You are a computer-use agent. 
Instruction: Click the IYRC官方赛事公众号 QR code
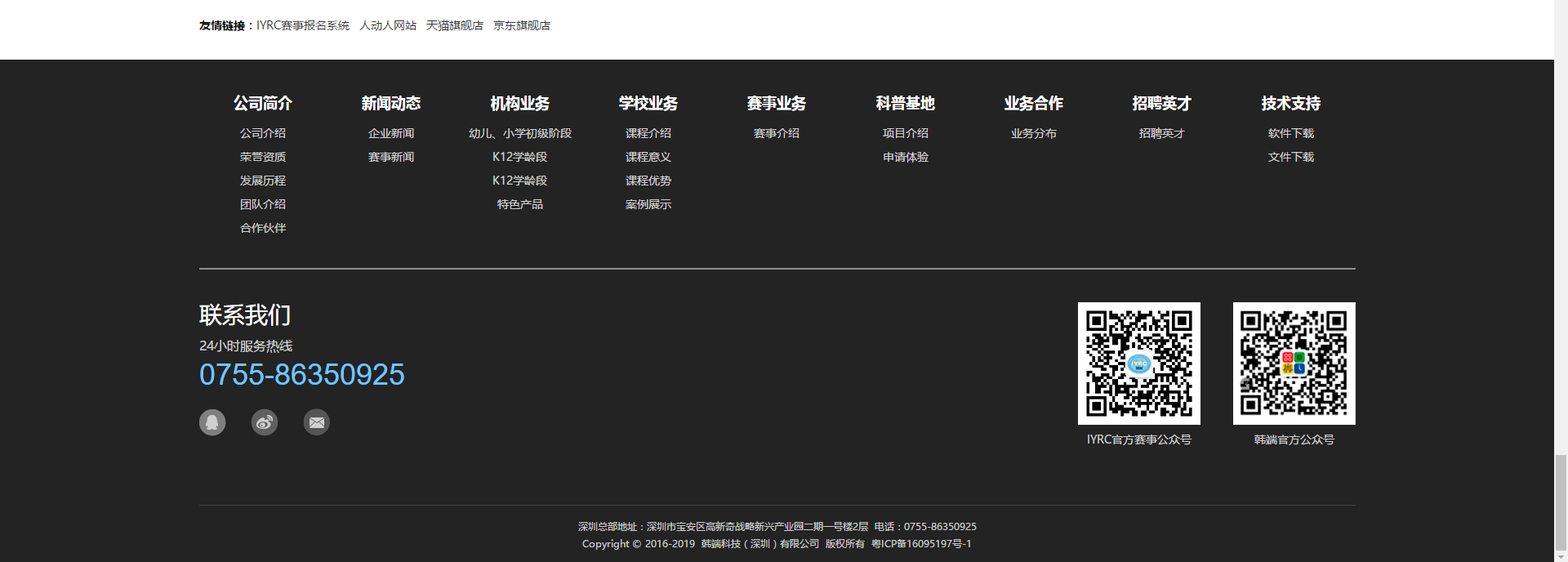[1138, 364]
